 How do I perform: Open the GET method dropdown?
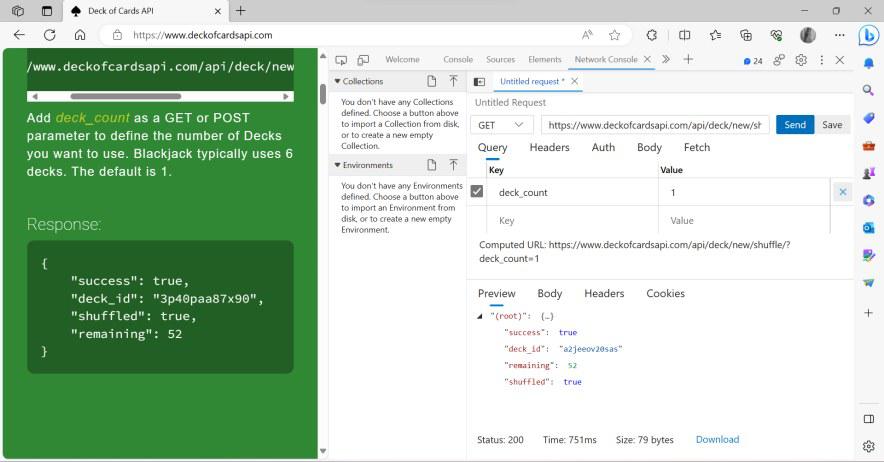coord(501,125)
